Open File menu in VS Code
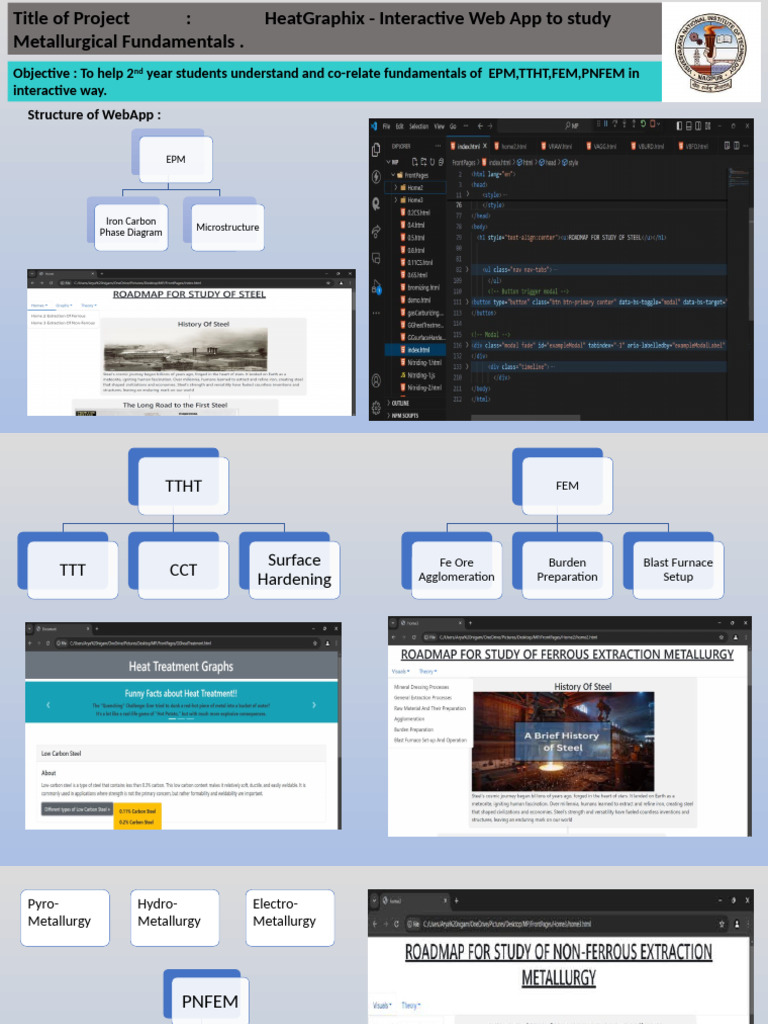The height and width of the screenshot is (1024, 768). [386, 126]
